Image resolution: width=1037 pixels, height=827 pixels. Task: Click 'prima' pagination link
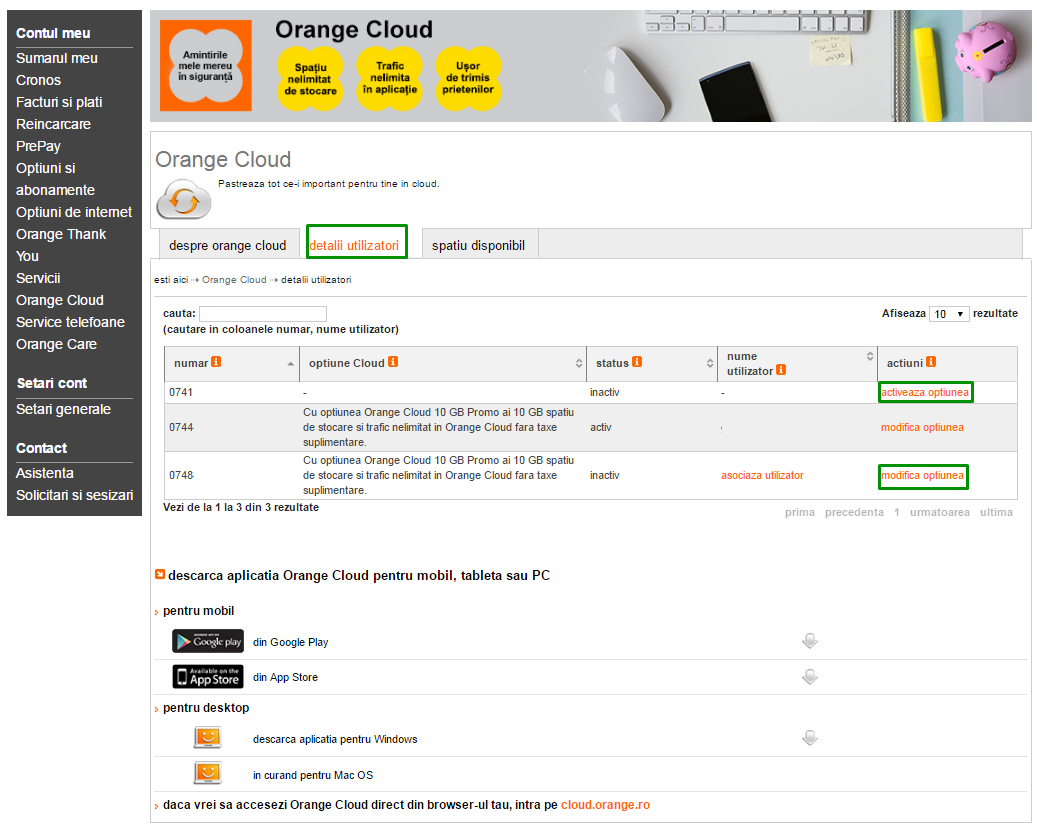coord(800,512)
